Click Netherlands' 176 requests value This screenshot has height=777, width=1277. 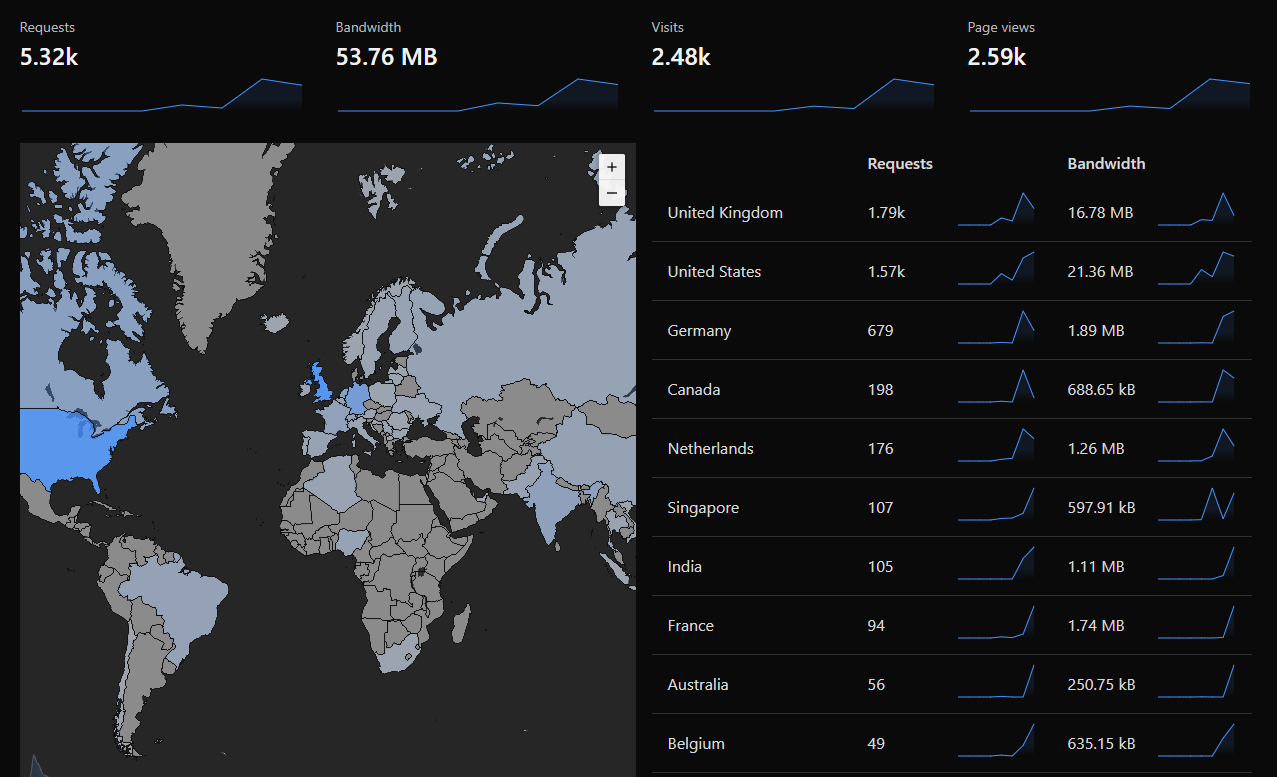[x=880, y=448]
